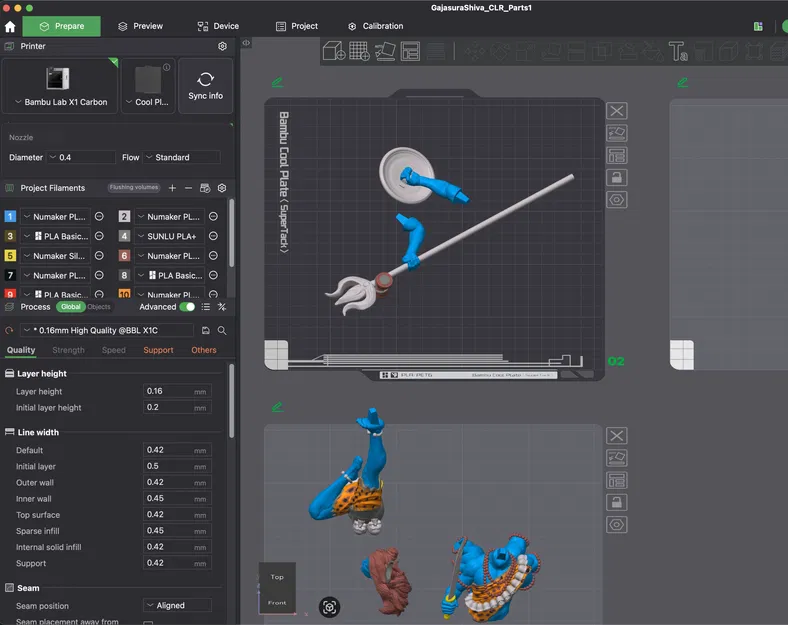788x625 pixels.
Task: Click the Add plate grid toolbar icon
Action: [x=359, y=51]
